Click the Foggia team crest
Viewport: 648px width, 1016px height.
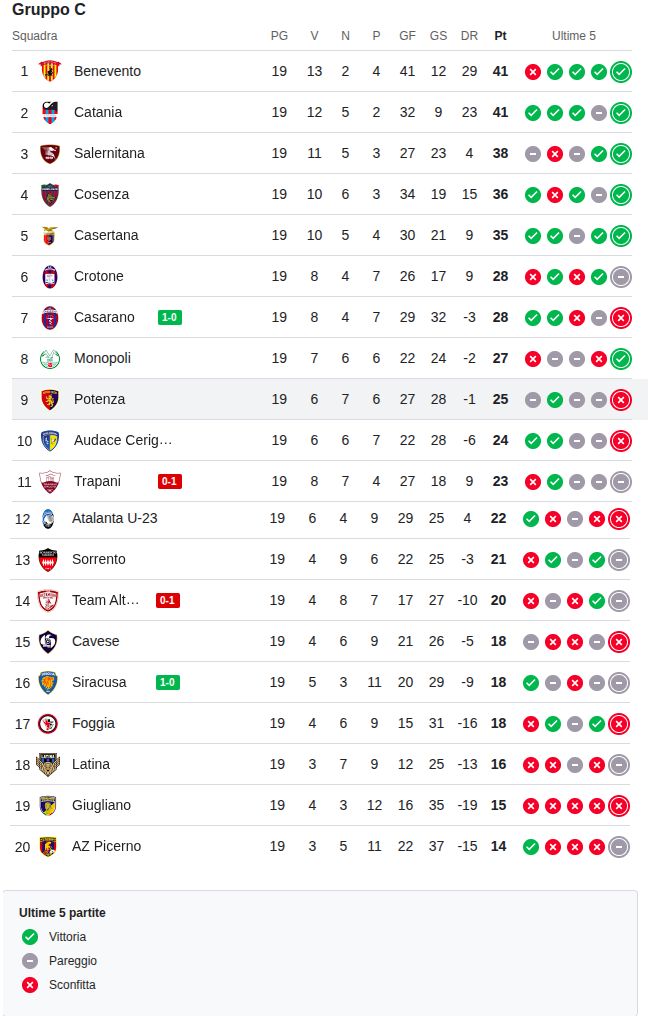47,723
